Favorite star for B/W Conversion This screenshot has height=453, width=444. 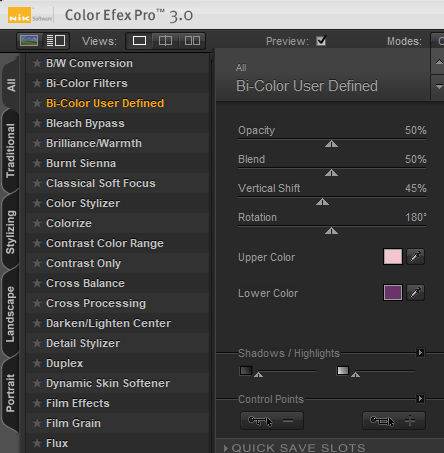(x=37, y=63)
